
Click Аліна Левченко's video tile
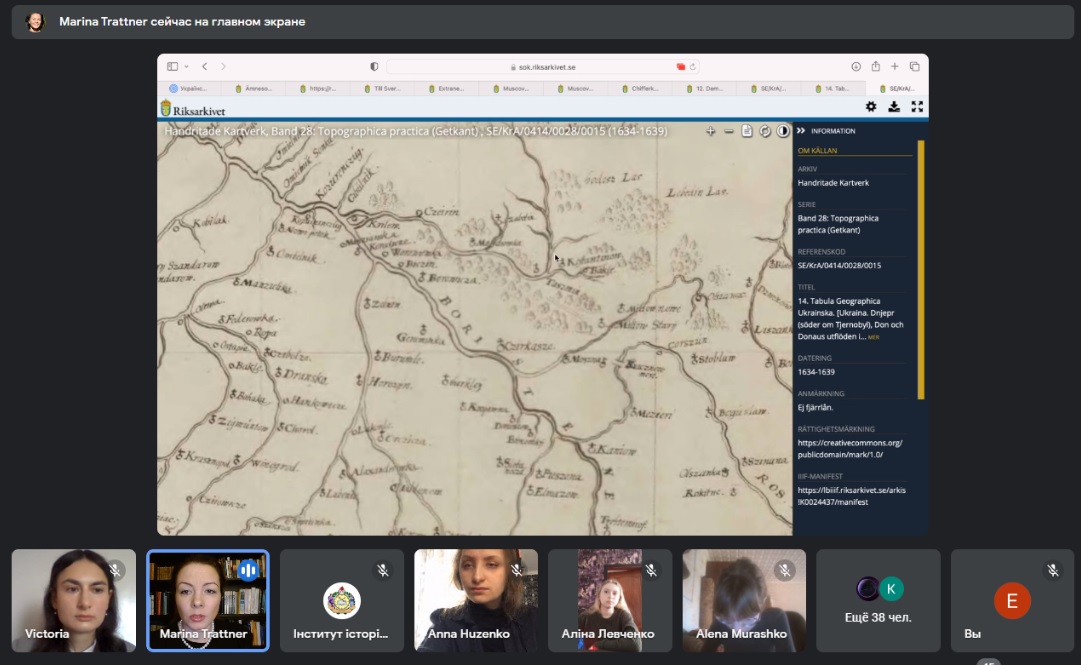610,600
